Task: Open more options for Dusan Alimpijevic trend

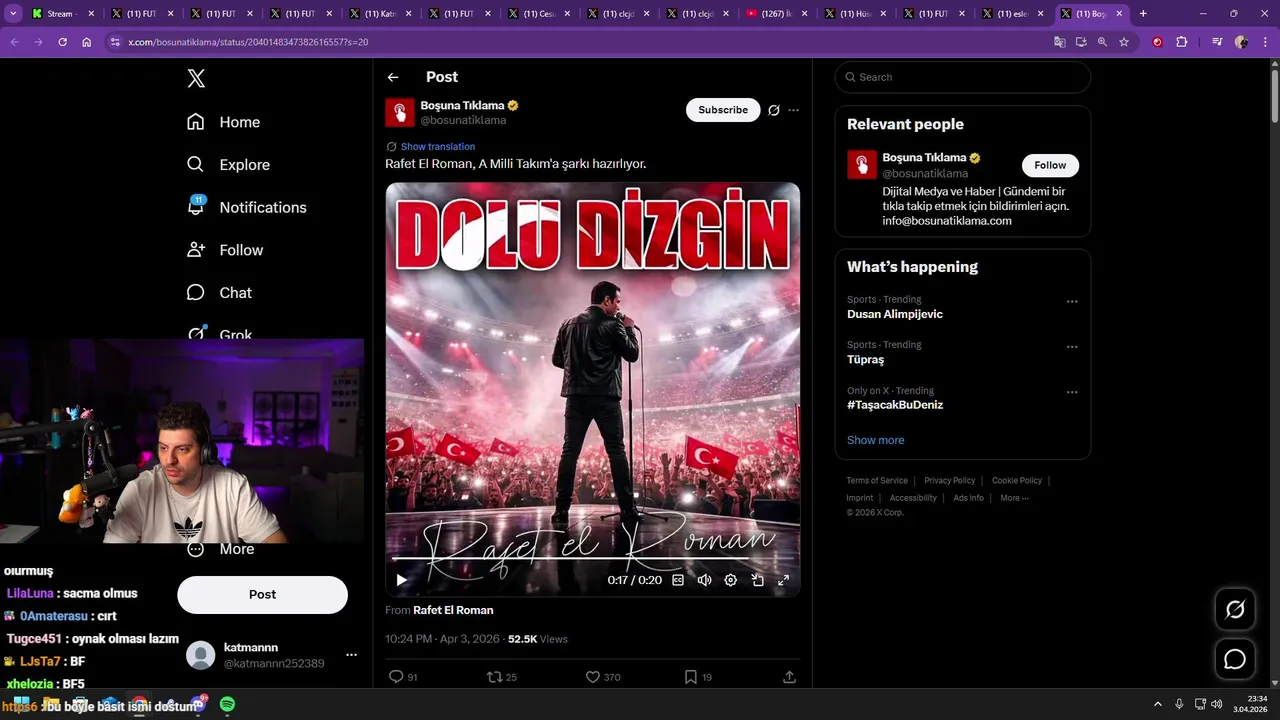Action: click(1072, 301)
